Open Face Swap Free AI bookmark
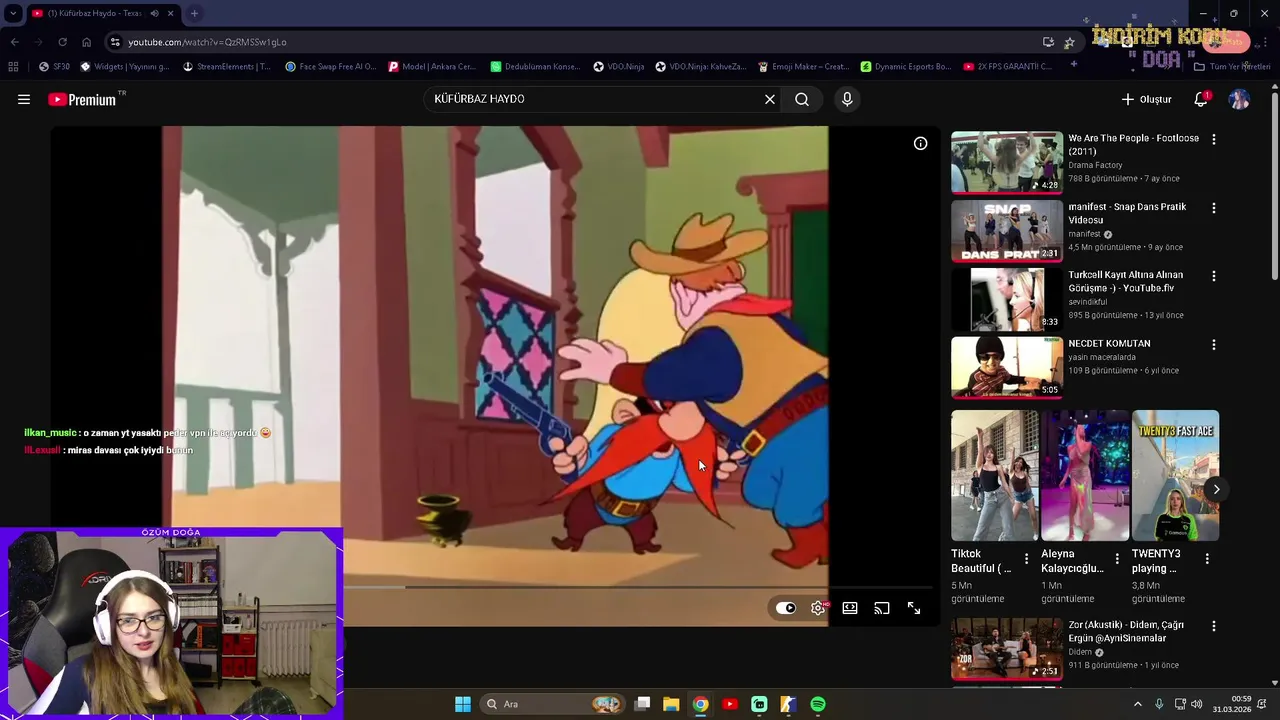1280x720 pixels. click(x=330, y=67)
